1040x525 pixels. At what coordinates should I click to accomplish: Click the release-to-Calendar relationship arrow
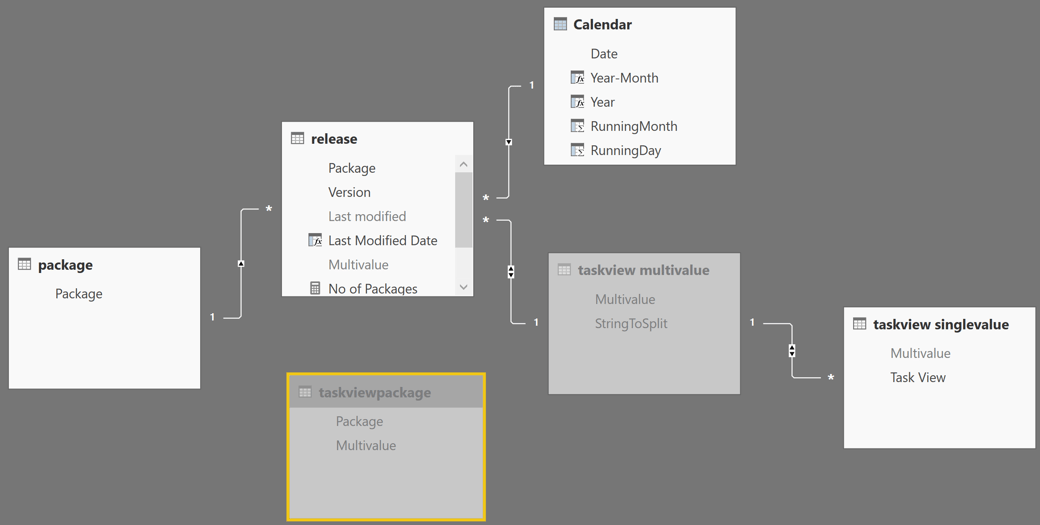click(509, 142)
